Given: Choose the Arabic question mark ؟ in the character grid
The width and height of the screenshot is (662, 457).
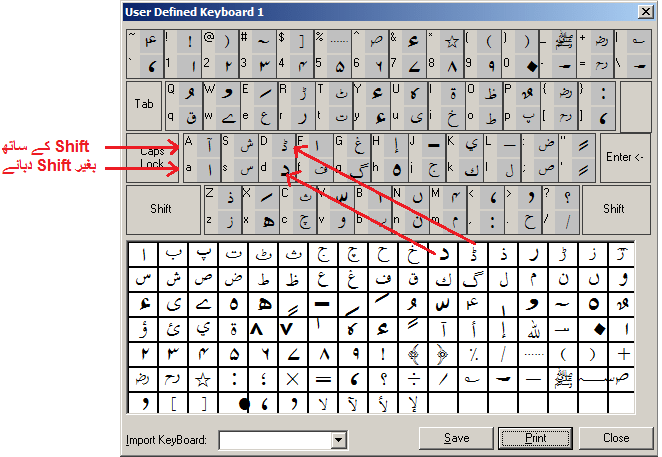Looking at the screenshot, I should [x=383, y=379].
